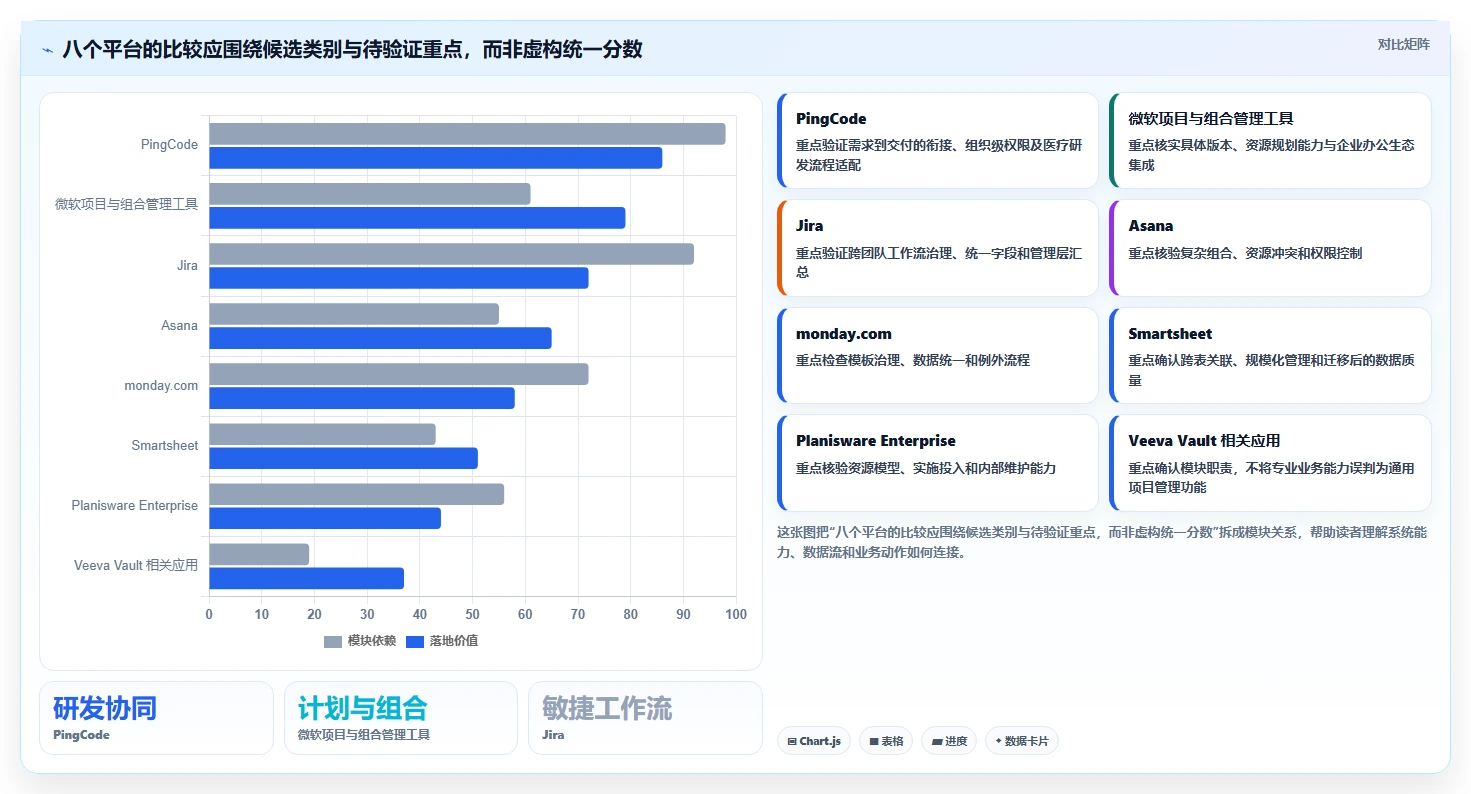Click the Planisware Enterprise y-axis label
This screenshot has width=1471, height=794.
[135, 506]
